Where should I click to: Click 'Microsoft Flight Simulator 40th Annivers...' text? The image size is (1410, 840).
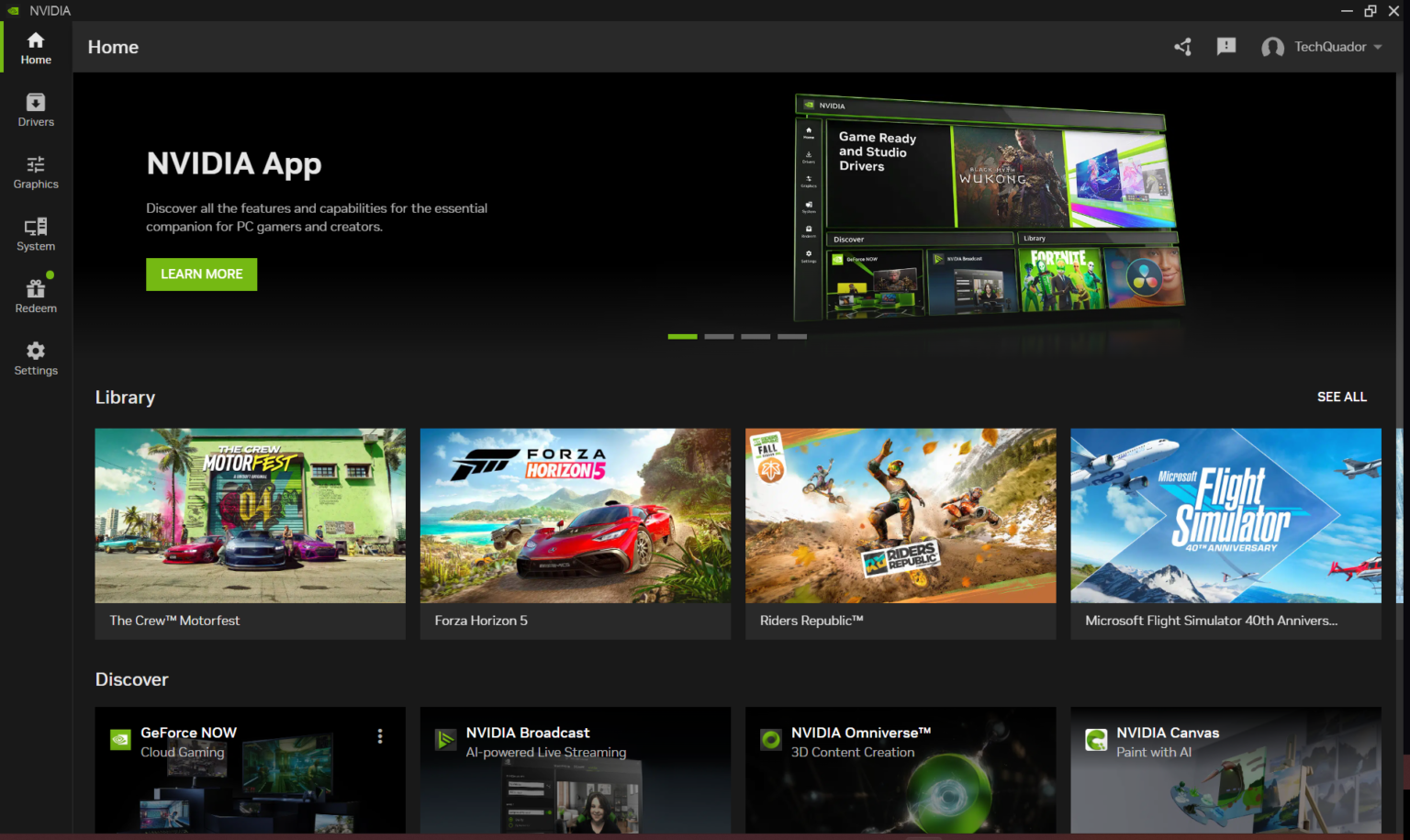point(1211,621)
